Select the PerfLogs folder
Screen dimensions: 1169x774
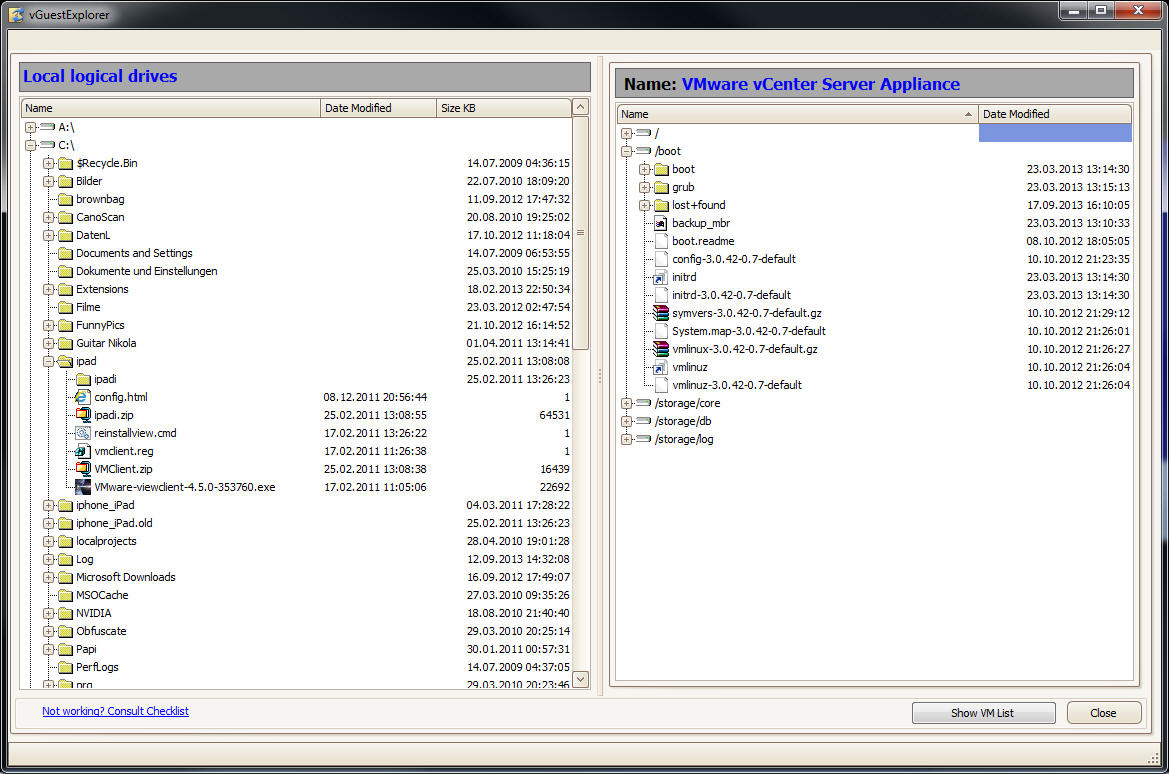97,667
